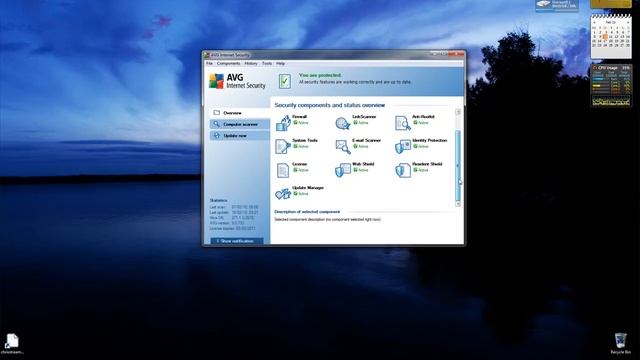
Task: Select the Recycle Bin desktop icon
Action: (x=620, y=343)
